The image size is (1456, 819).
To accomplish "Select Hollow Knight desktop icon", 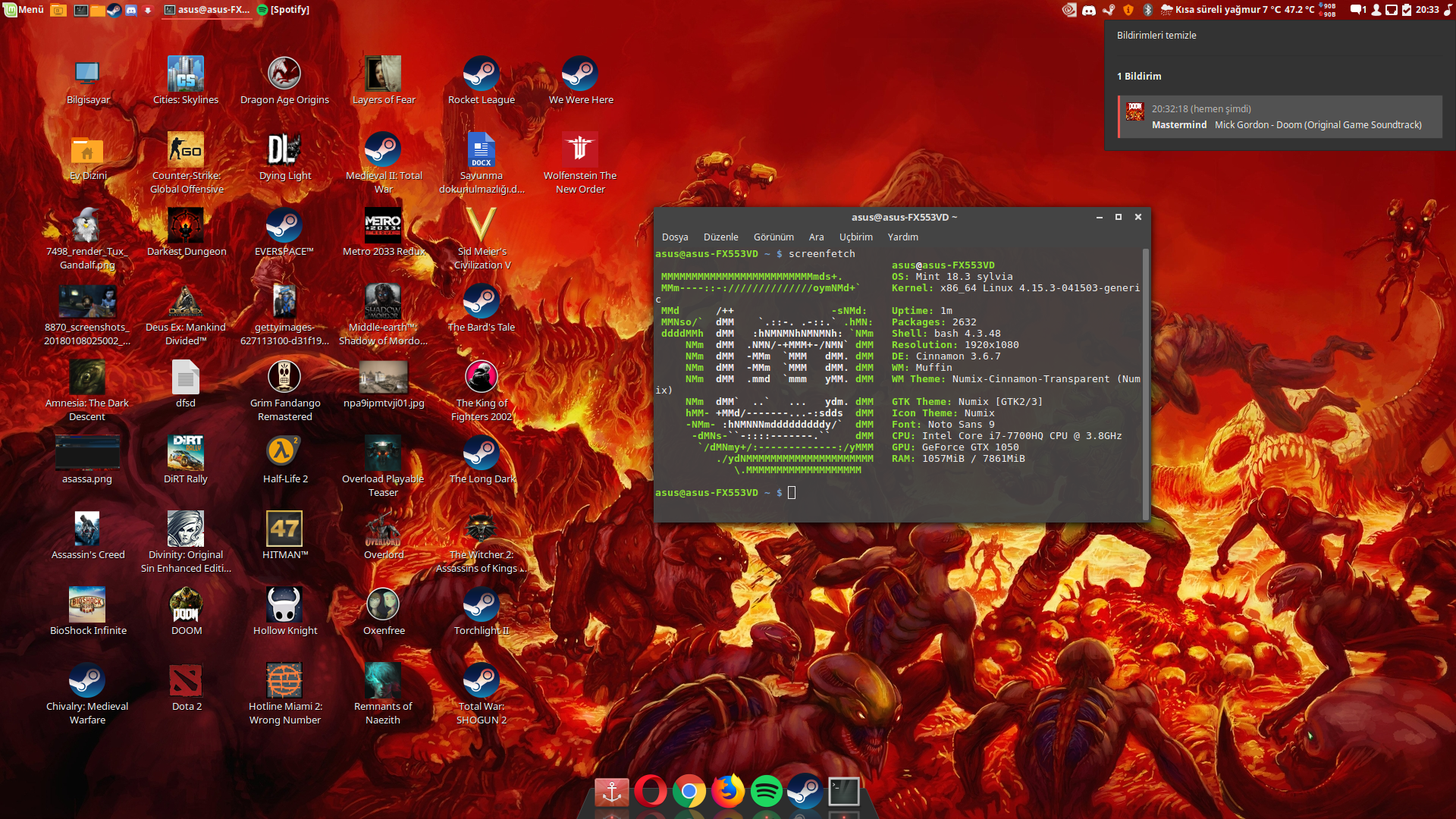I will (x=285, y=613).
